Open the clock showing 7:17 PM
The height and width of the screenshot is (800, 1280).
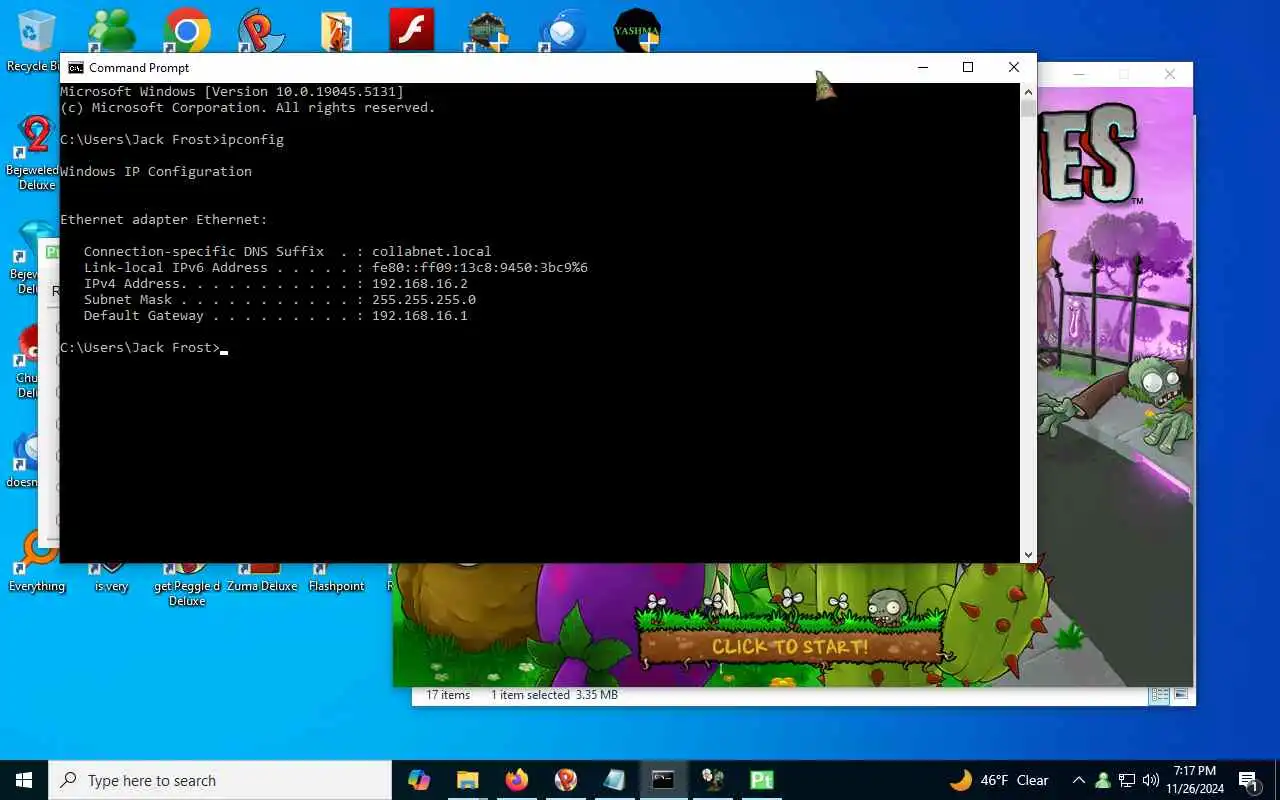1194,780
